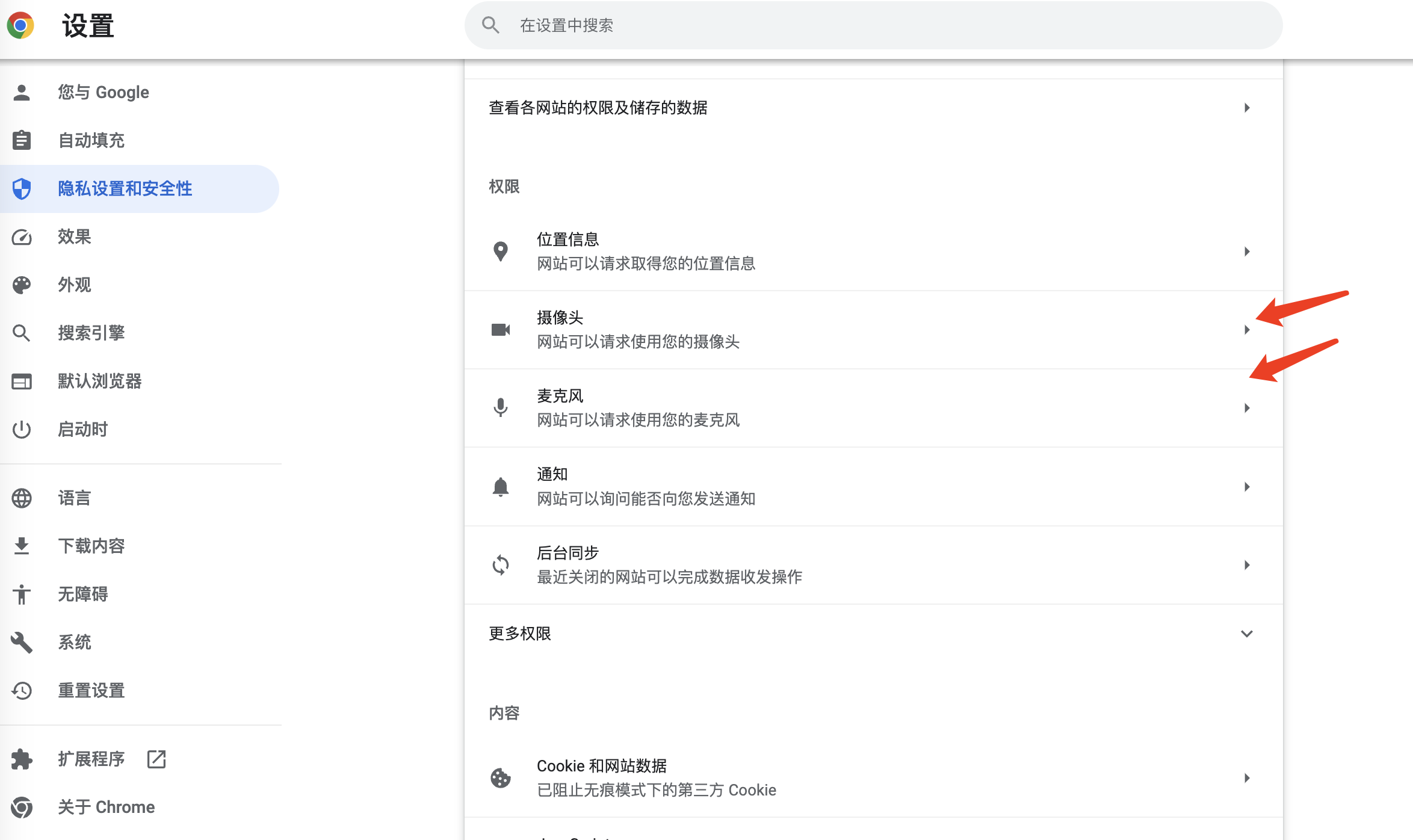The image size is (1413, 840).
Task: Open 下载内容 settings in sidebar
Action: 91,546
